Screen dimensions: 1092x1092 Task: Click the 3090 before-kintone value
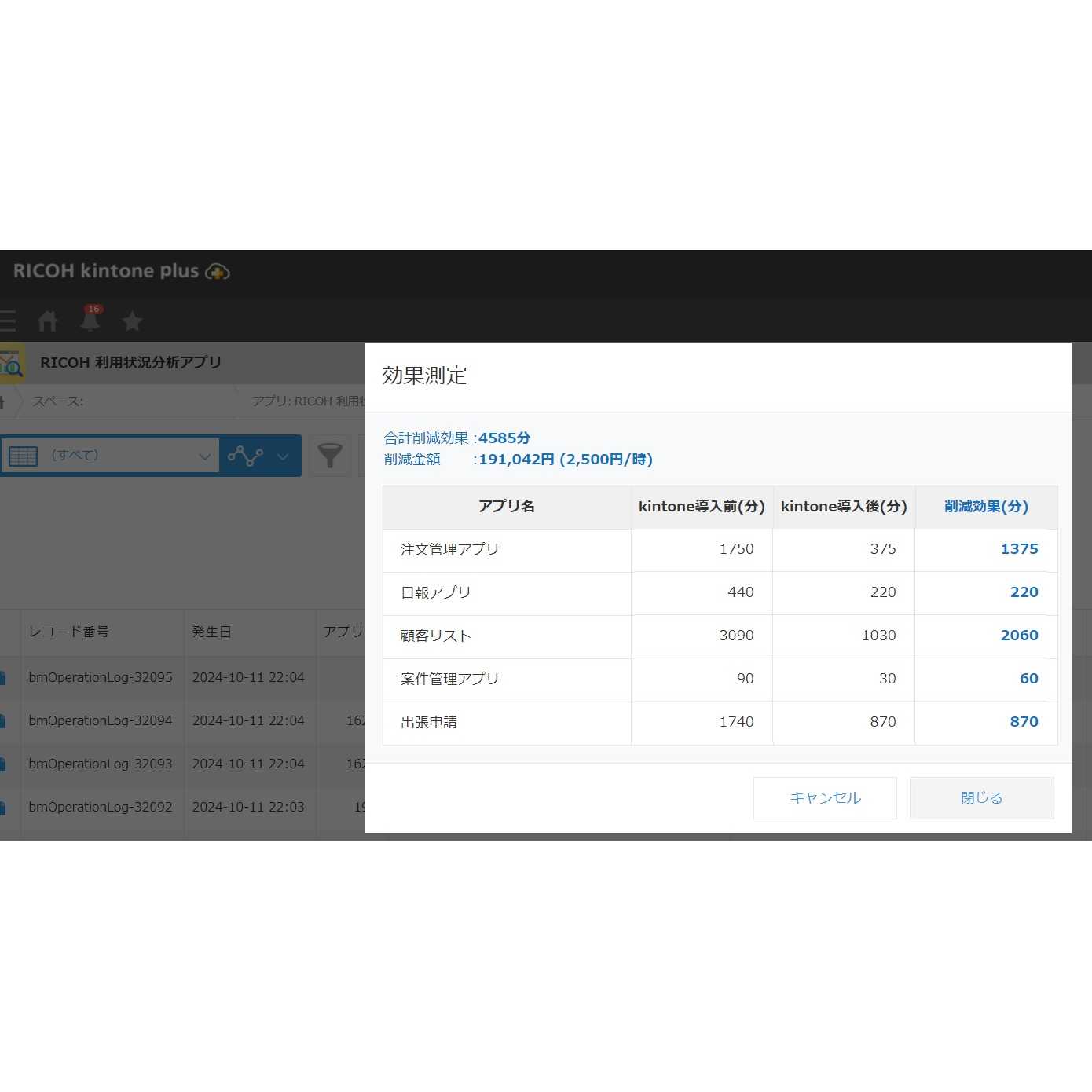736,636
